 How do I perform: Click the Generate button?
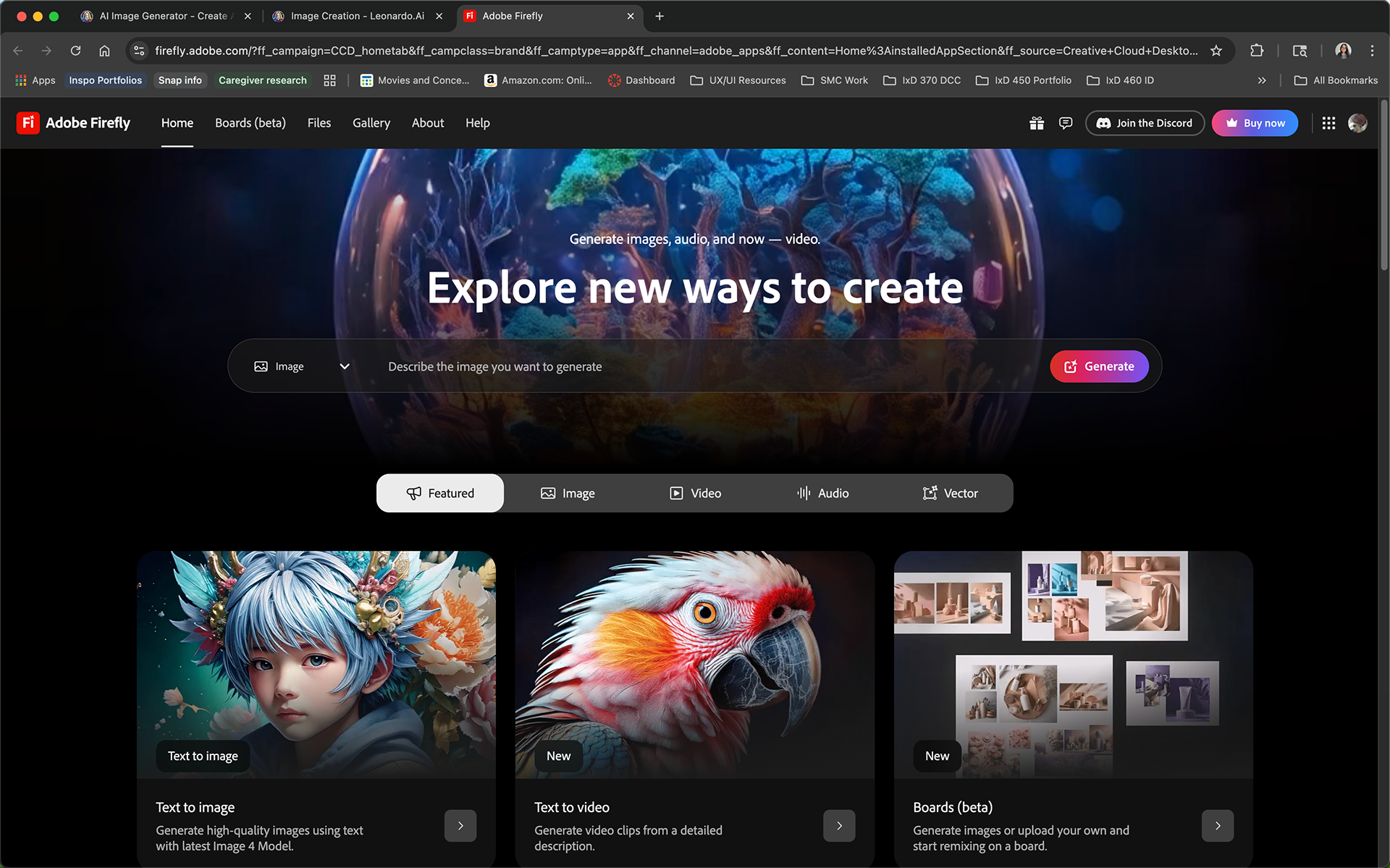(x=1099, y=366)
